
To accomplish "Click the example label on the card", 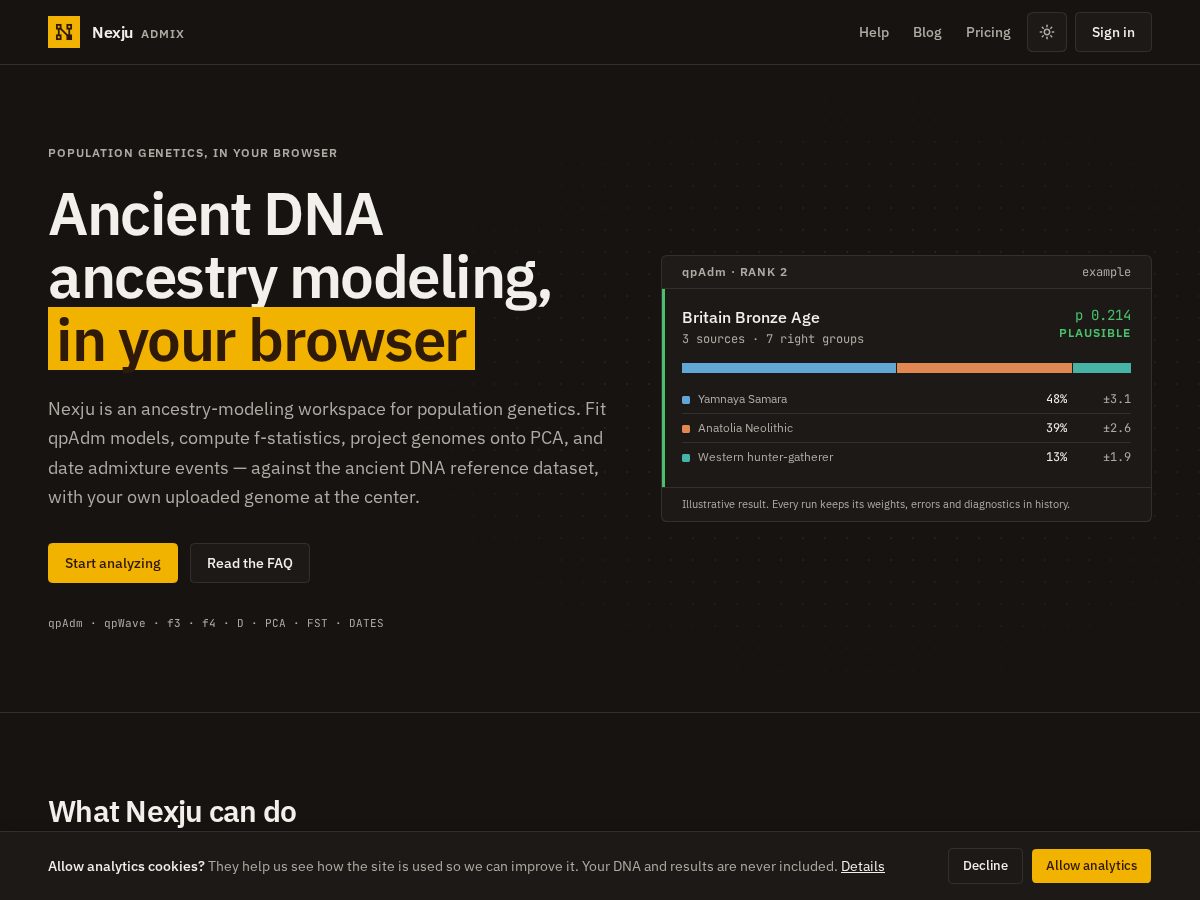I will tap(1106, 272).
